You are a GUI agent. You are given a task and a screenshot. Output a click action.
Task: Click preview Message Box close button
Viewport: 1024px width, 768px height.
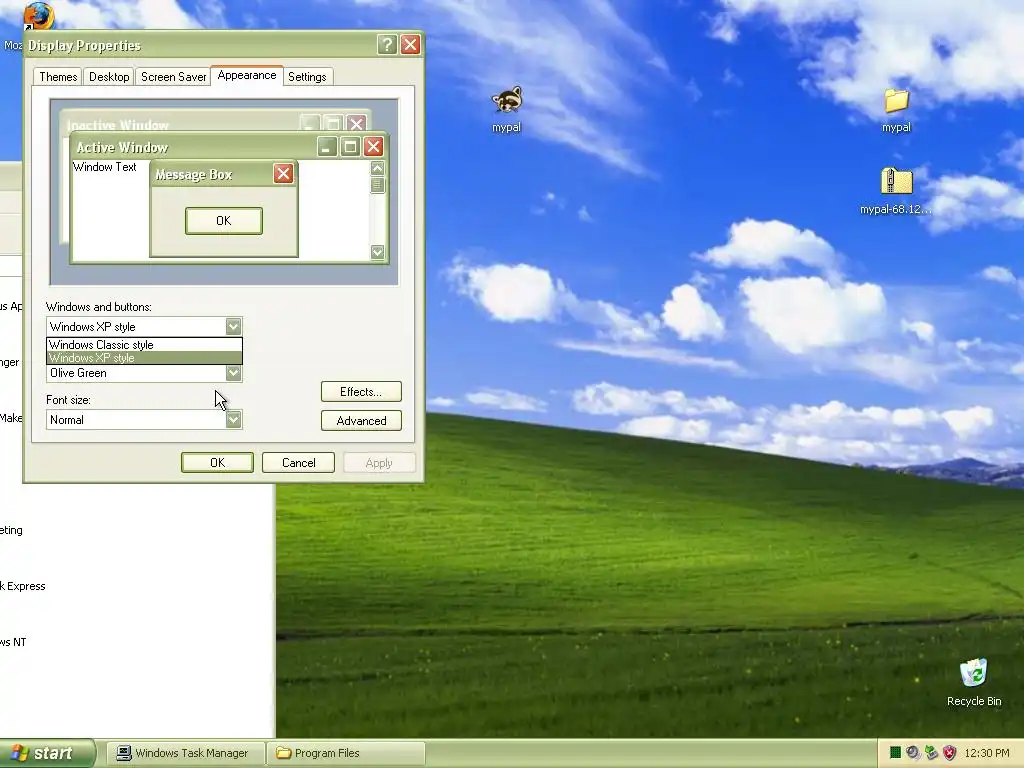[283, 174]
